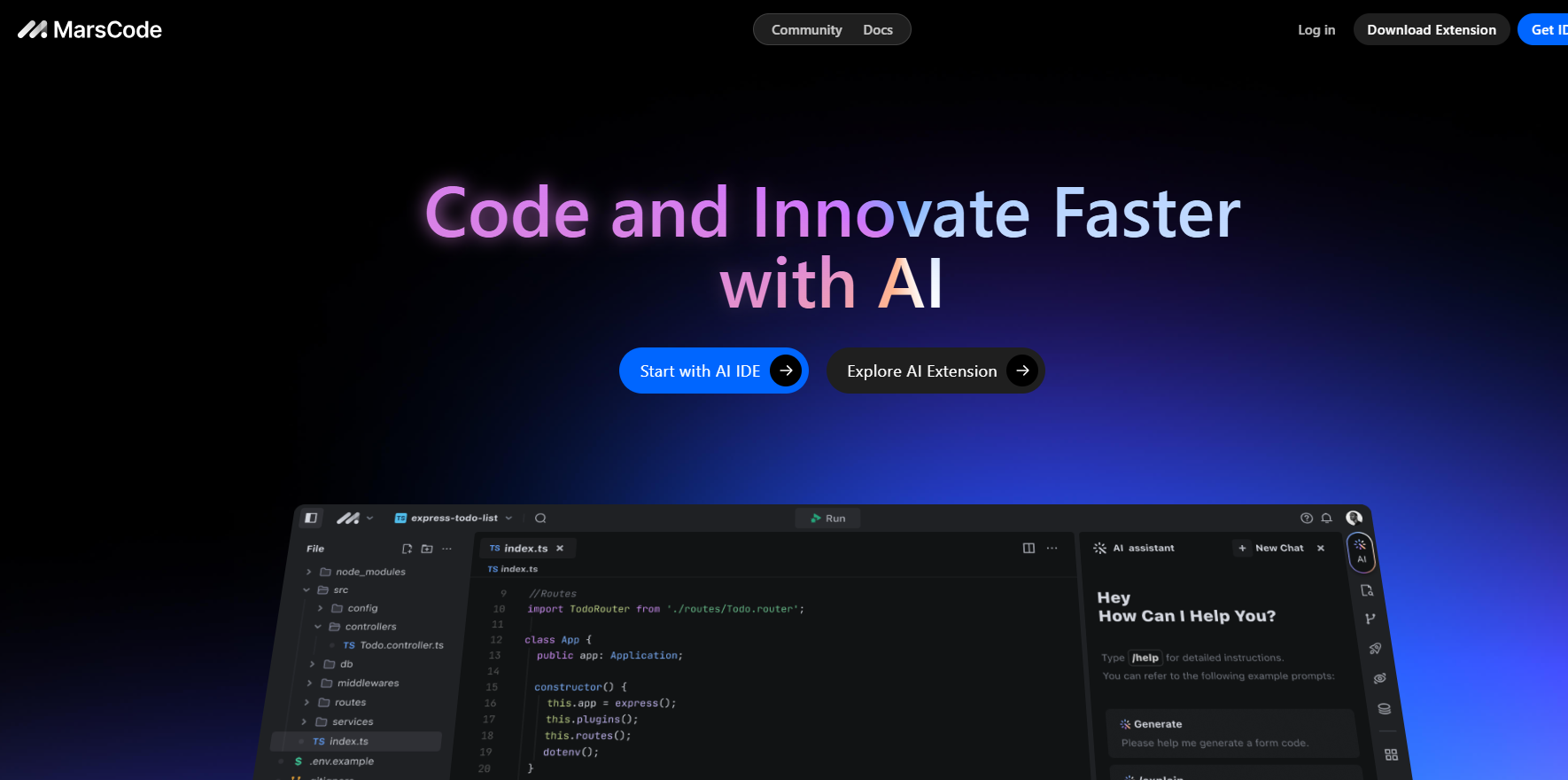
Task: Click the help question mark icon
Action: click(x=1306, y=518)
